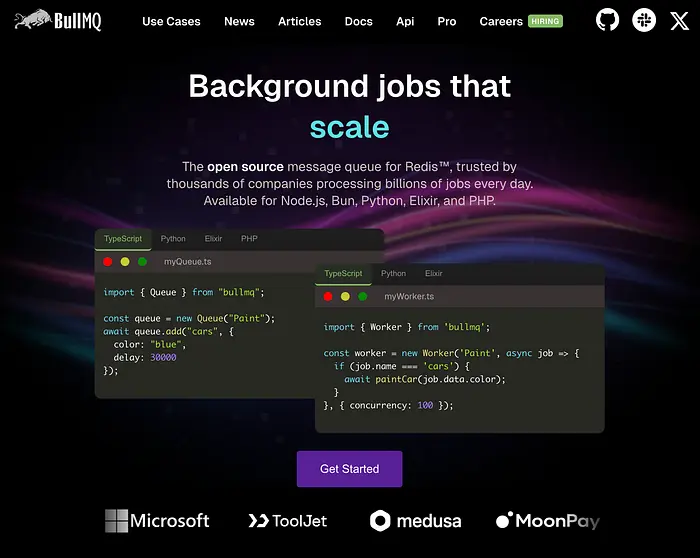Open the Careers page
Image resolution: width=700 pixels, height=558 pixels.
pos(501,21)
